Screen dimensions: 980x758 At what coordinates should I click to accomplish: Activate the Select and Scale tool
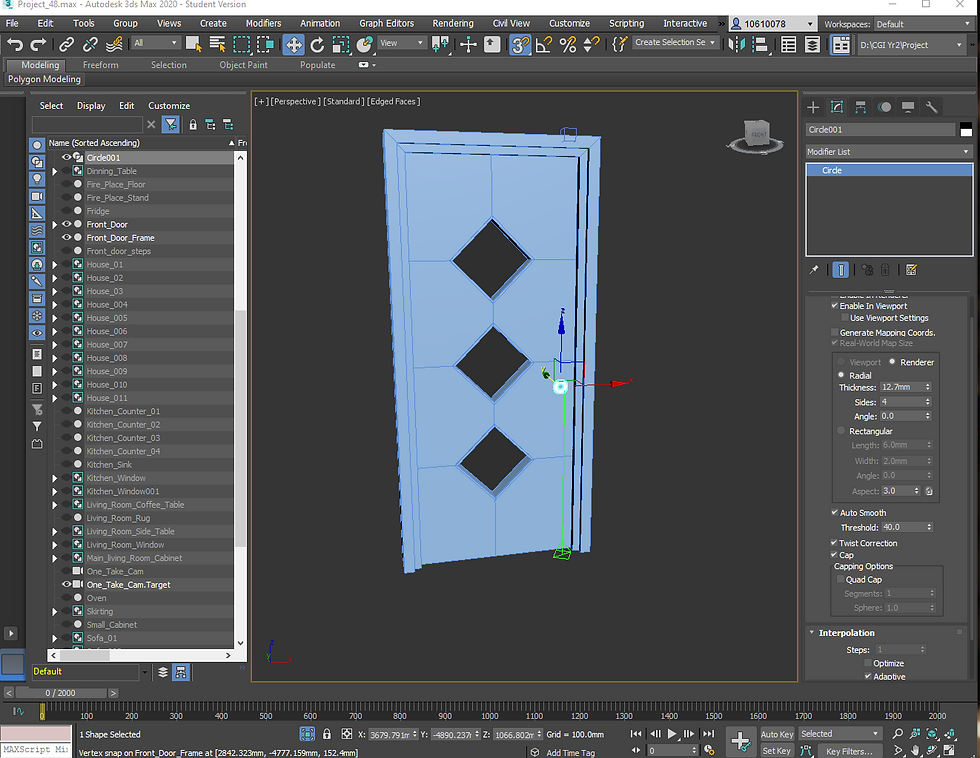(x=341, y=44)
